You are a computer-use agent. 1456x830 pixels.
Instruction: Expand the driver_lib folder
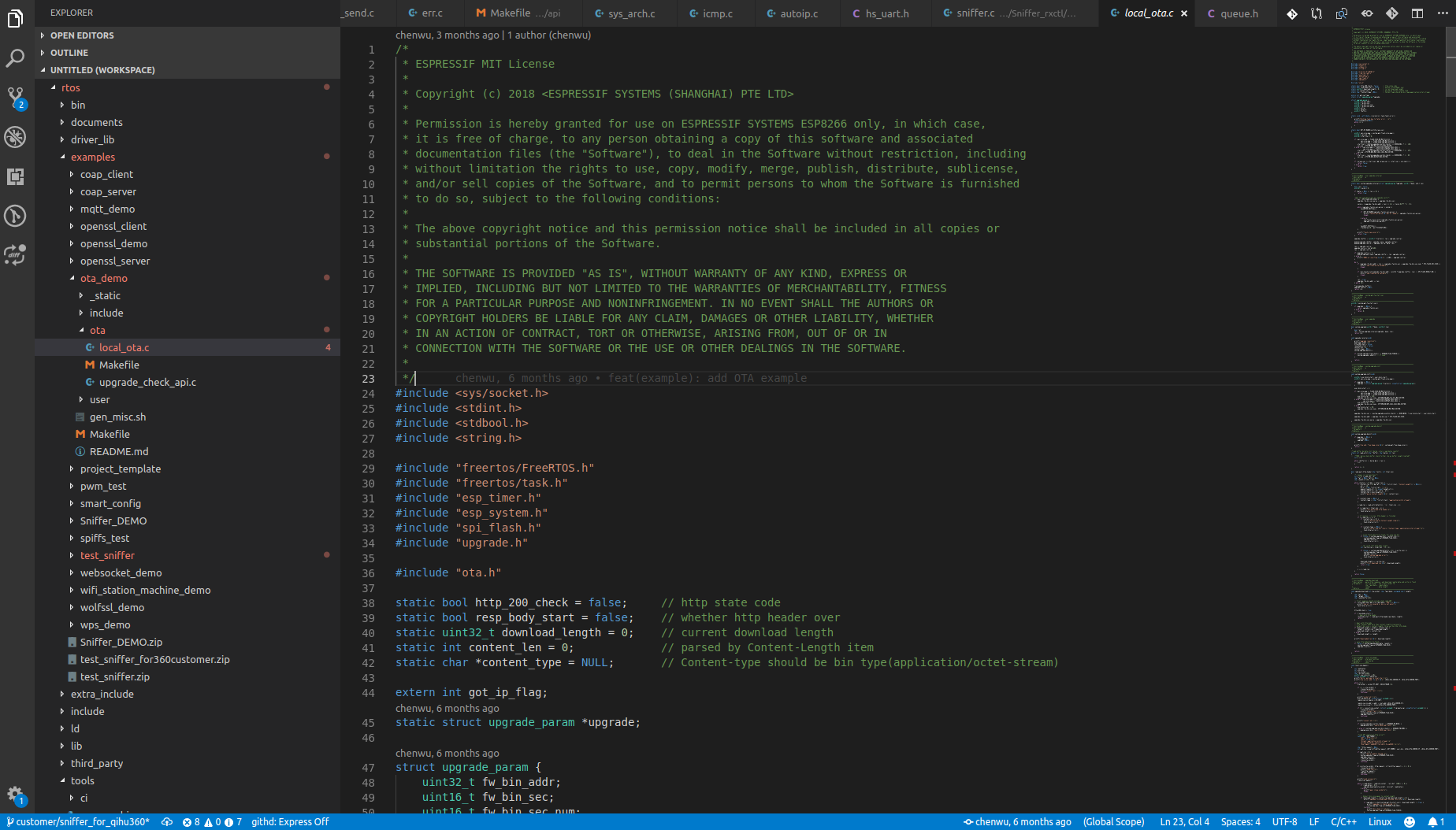188,139
